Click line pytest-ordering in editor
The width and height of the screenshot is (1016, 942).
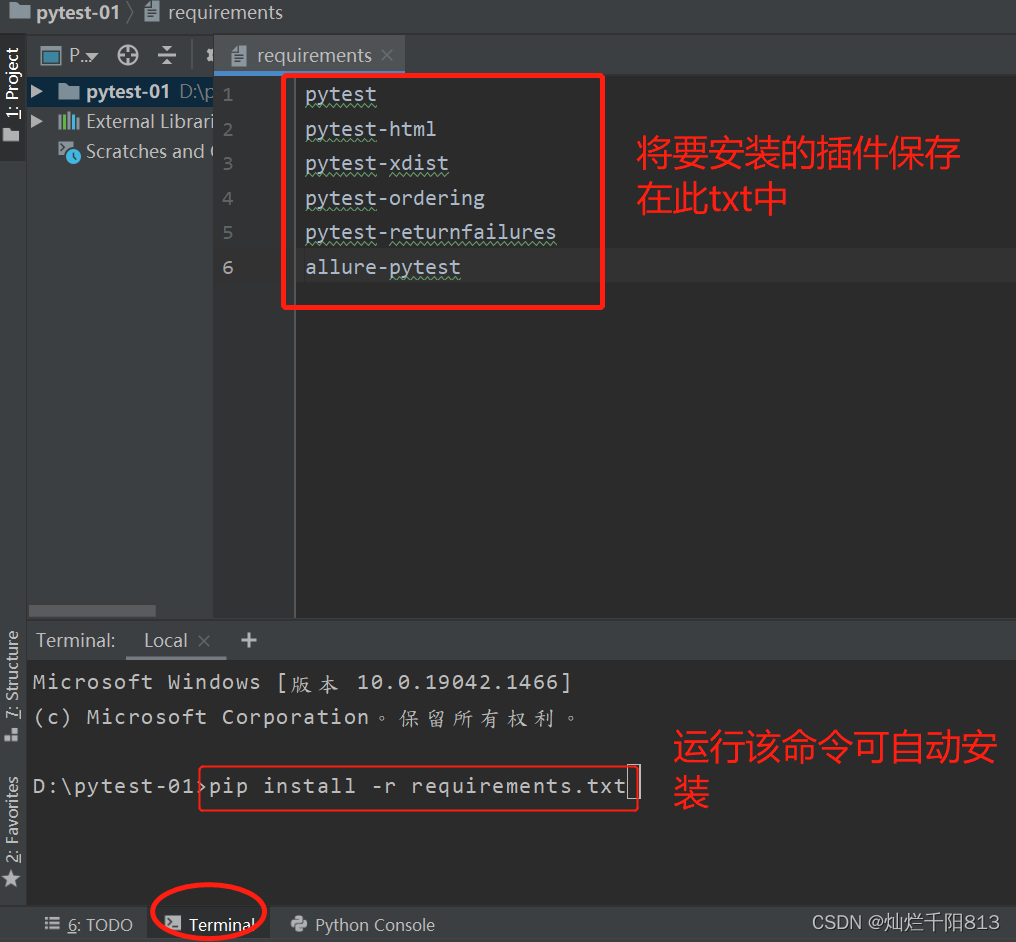point(395,198)
